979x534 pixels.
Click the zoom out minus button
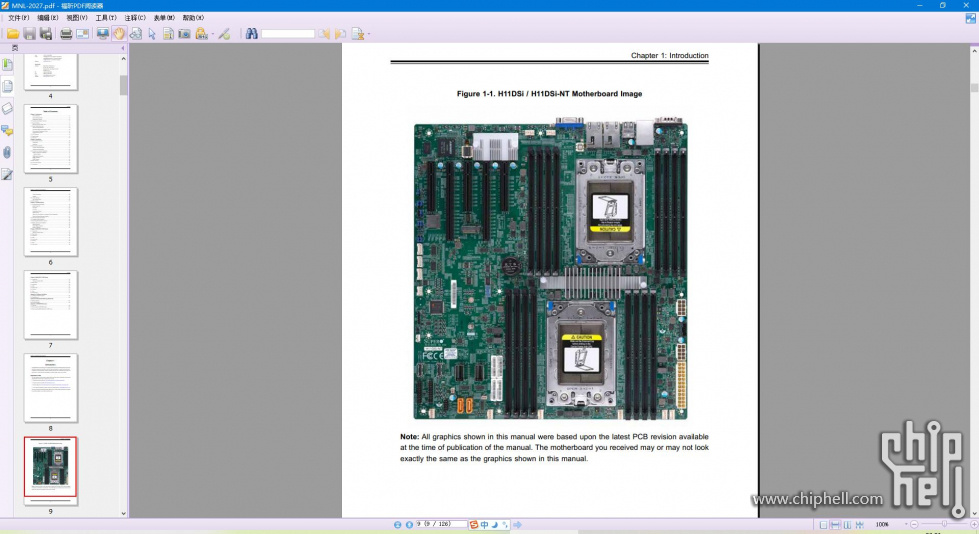(x=914, y=525)
